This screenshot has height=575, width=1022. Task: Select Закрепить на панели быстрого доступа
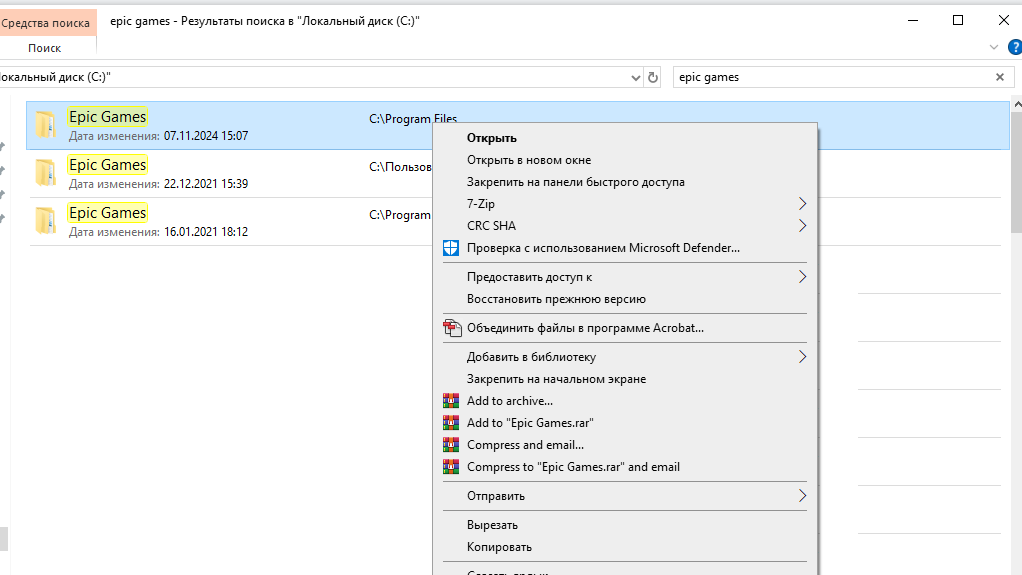point(576,182)
